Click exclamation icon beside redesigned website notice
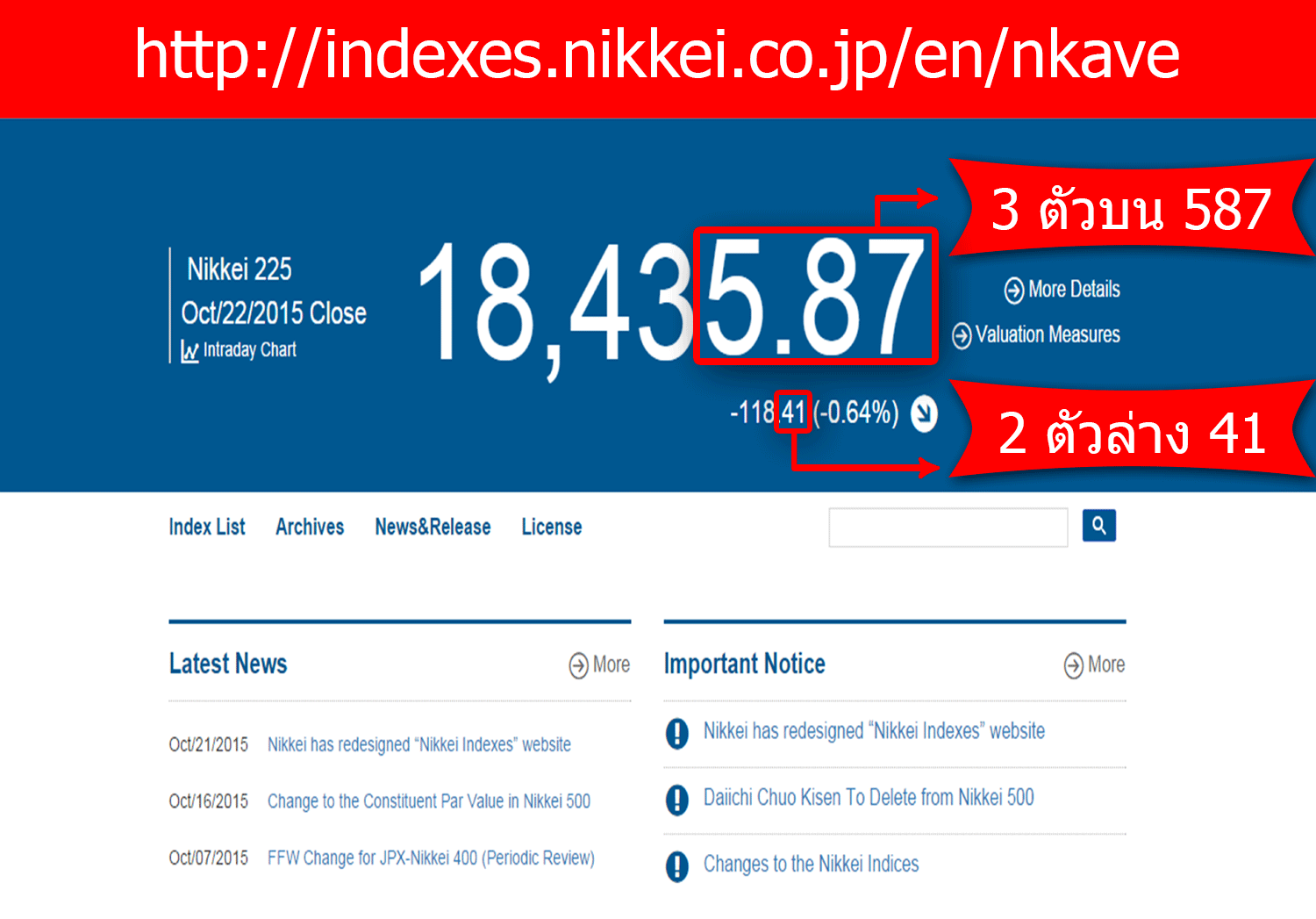This screenshot has height=919, width=1316. coord(676,733)
